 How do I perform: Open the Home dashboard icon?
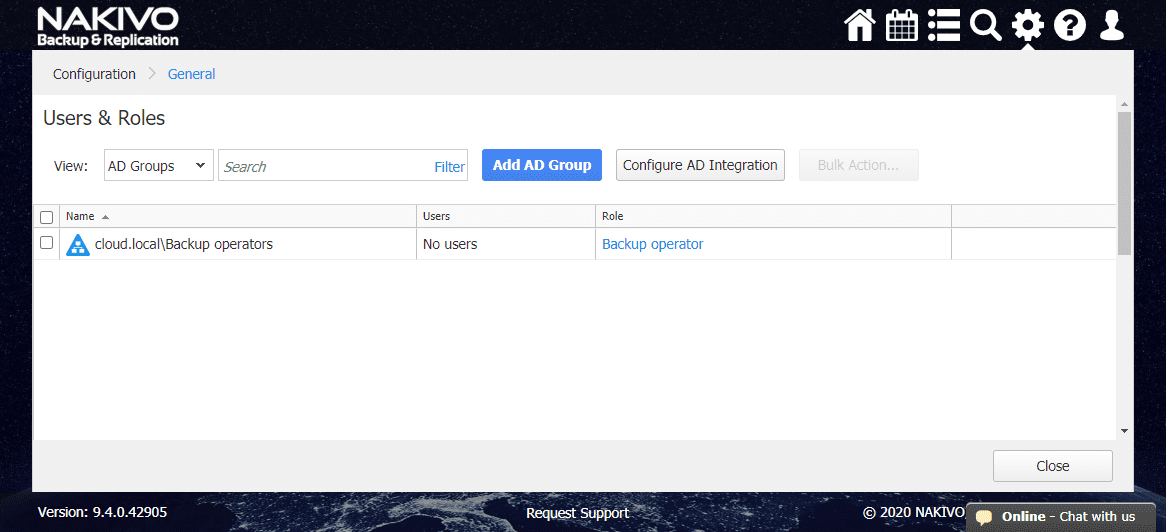[860, 26]
